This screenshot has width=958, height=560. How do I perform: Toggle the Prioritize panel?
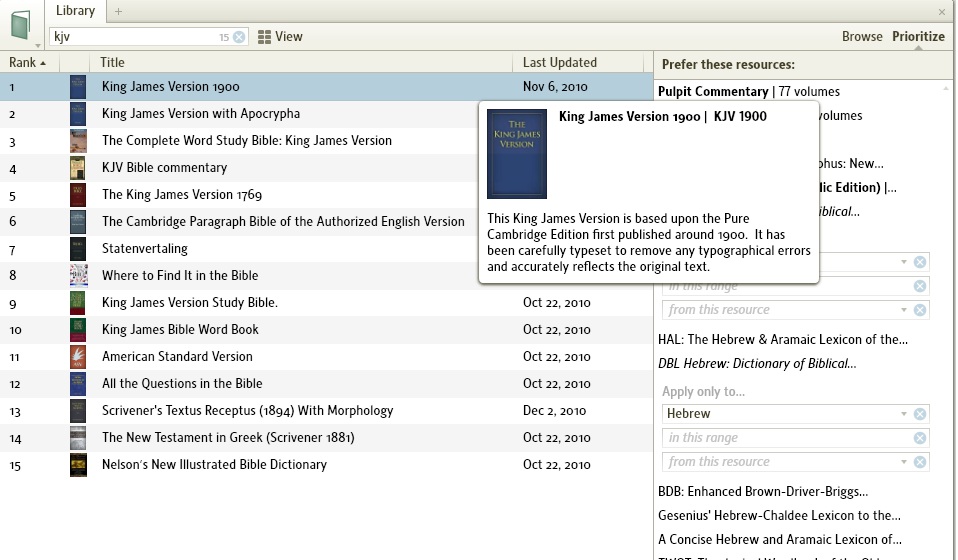(918, 37)
